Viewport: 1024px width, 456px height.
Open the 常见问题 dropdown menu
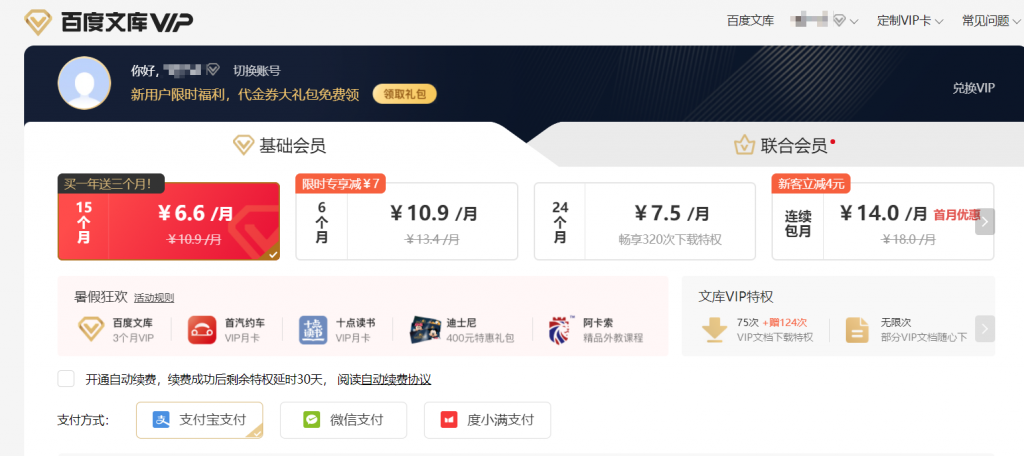click(x=991, y=21)
